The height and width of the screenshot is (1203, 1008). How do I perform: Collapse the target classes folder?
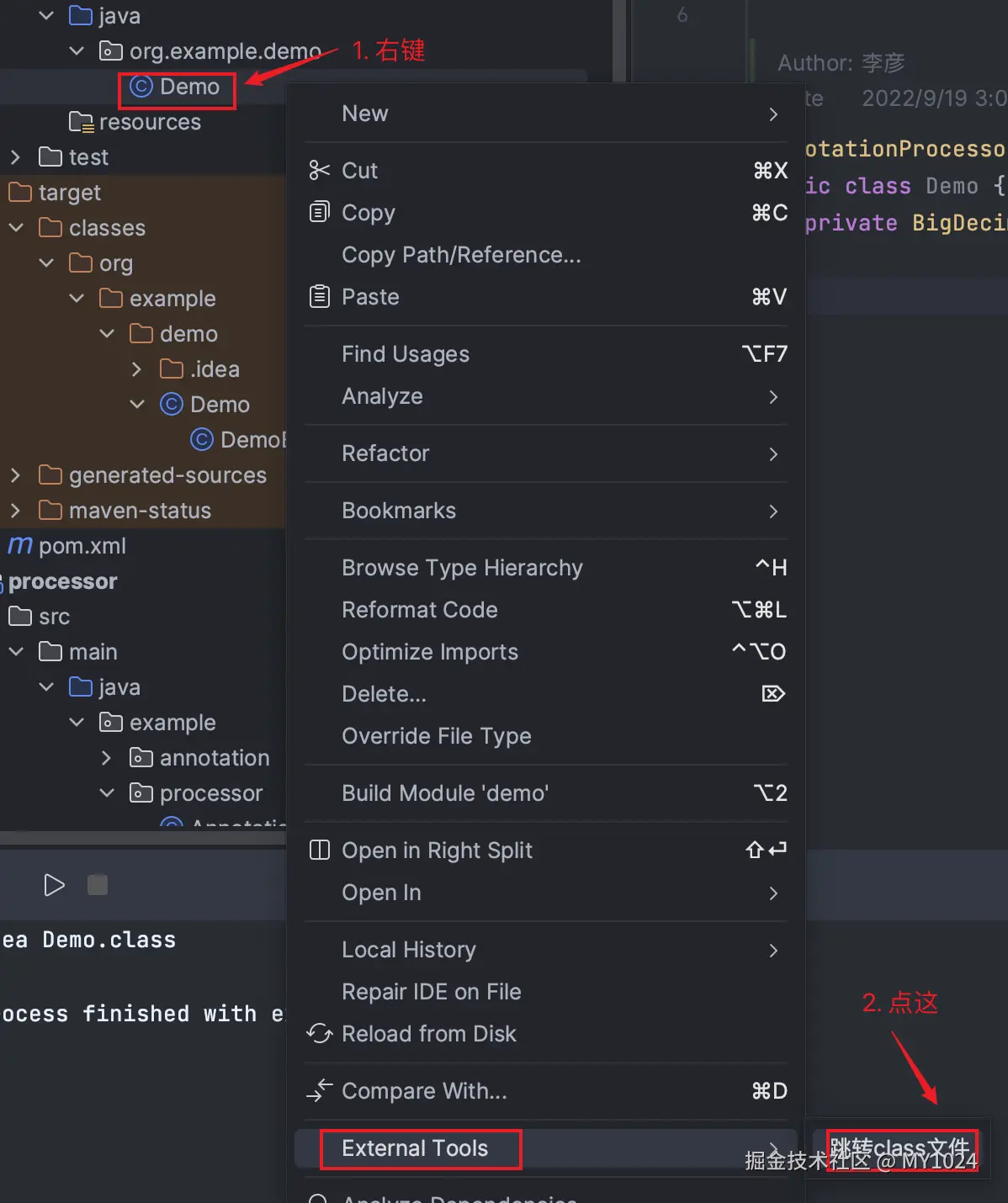pyautogui.click(x=16, y=228)
